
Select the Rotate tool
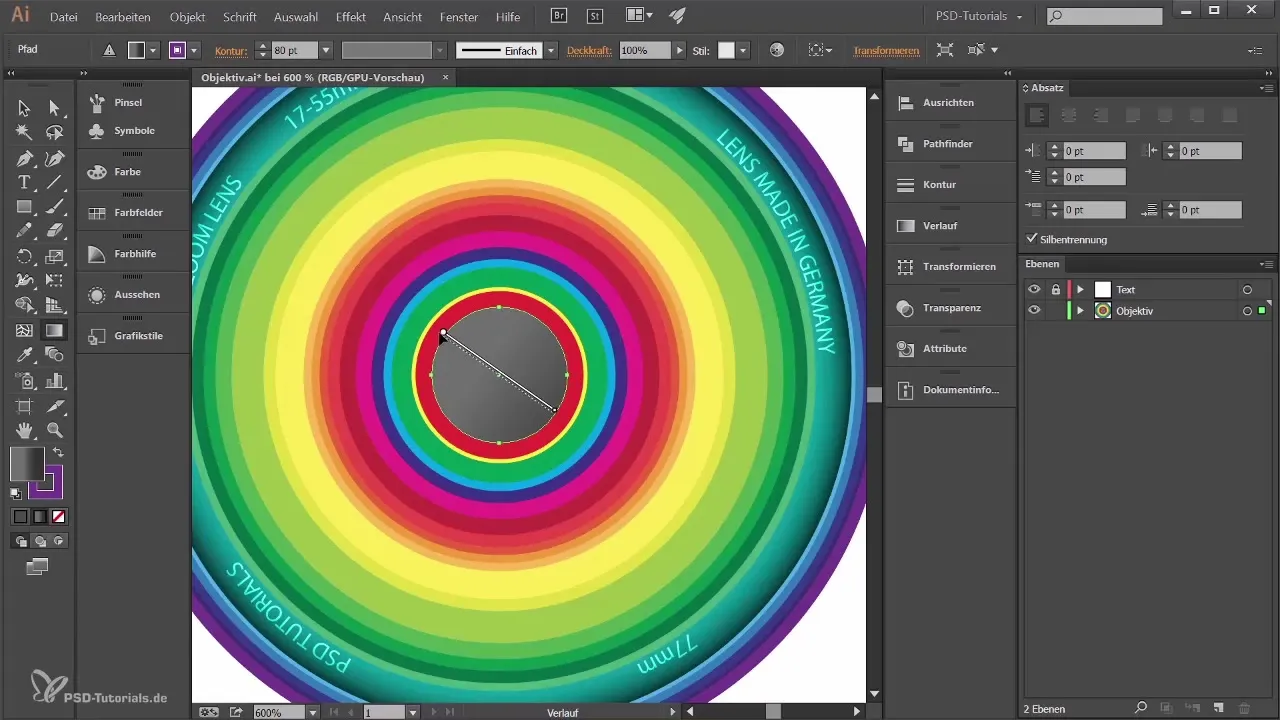[x=24, y=256]
